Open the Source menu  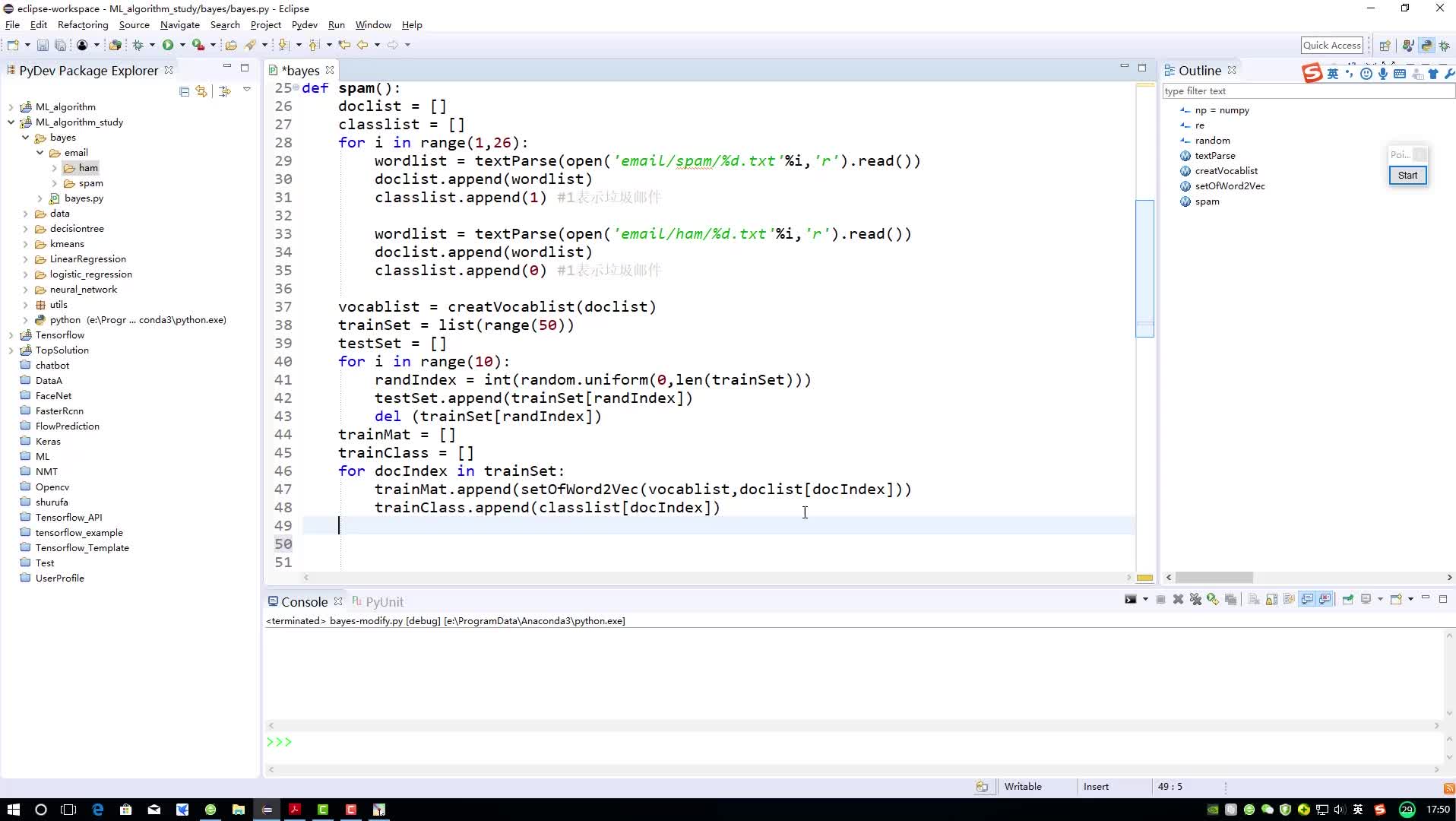135,25
